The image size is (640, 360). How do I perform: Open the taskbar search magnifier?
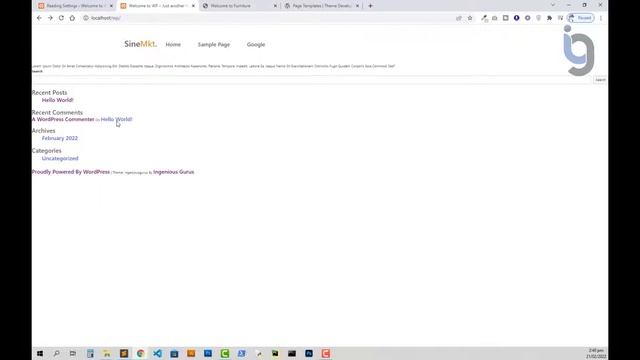[56, 353]
